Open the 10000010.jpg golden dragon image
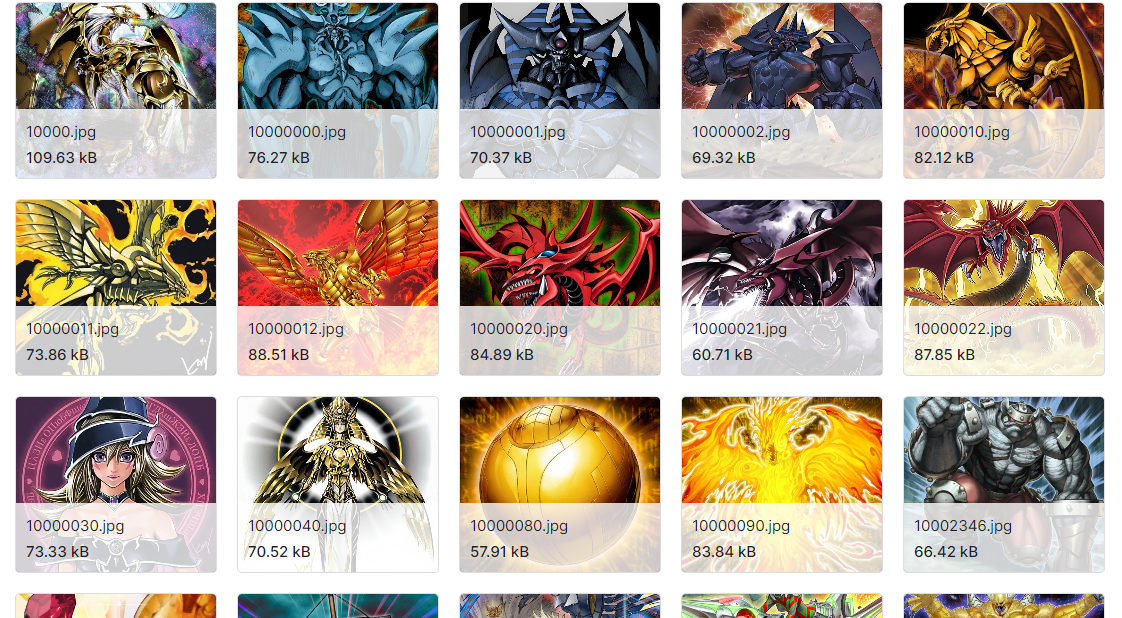 [1004, 90]
